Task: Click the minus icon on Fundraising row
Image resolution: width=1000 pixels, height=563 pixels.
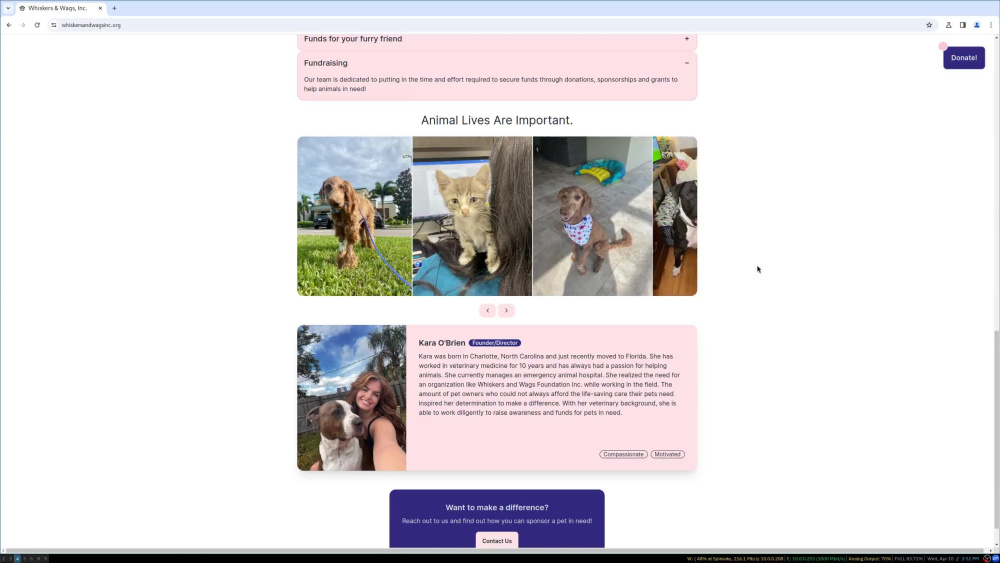Action: 687,63
